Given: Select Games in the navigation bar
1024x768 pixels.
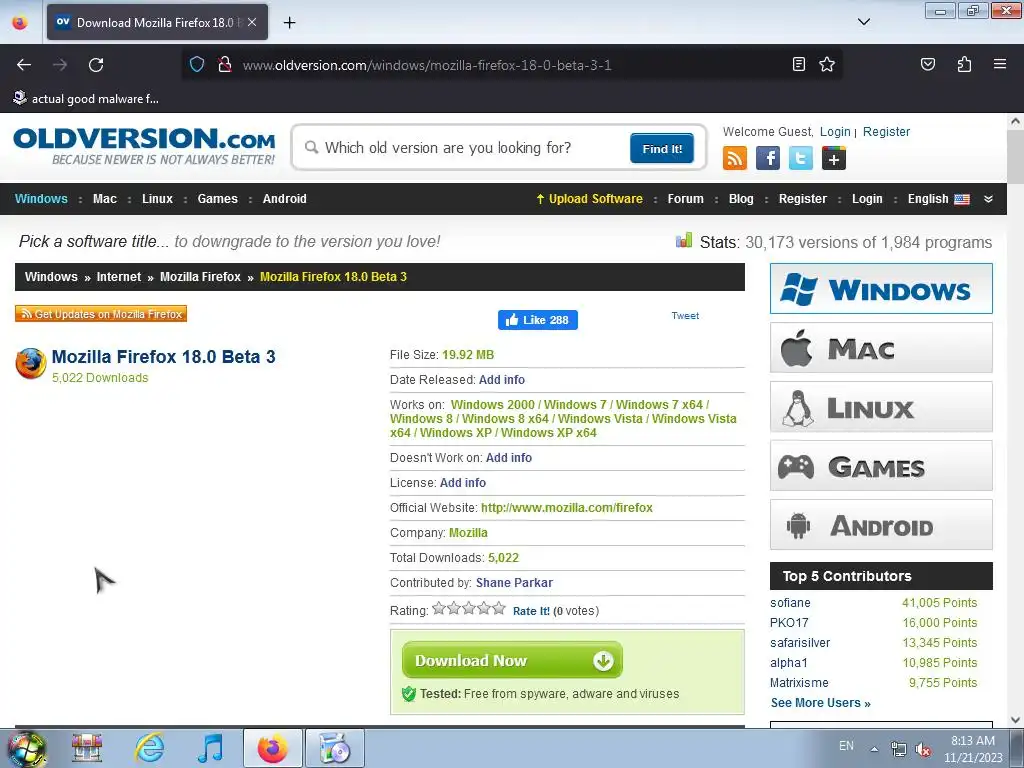Looking at the screenshot, I should click(x=217, y=199).
